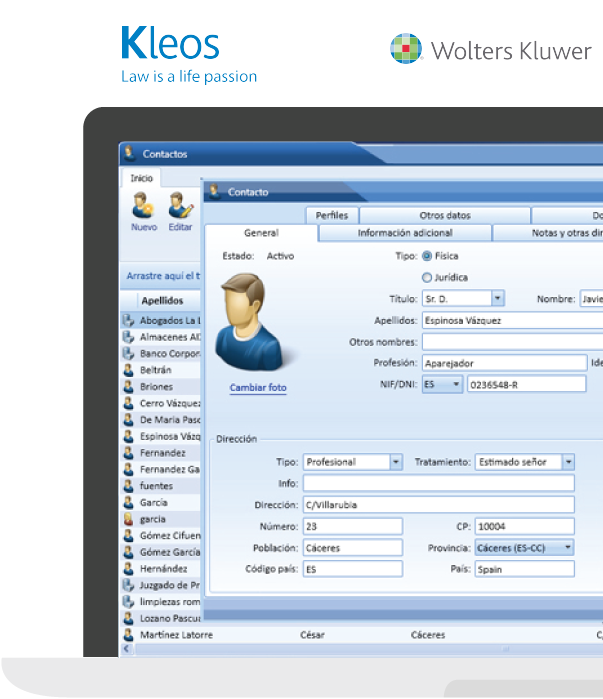Click the Nuevo contact icon
This screenshot has width=603, height=699.
[x=143, y=206]
